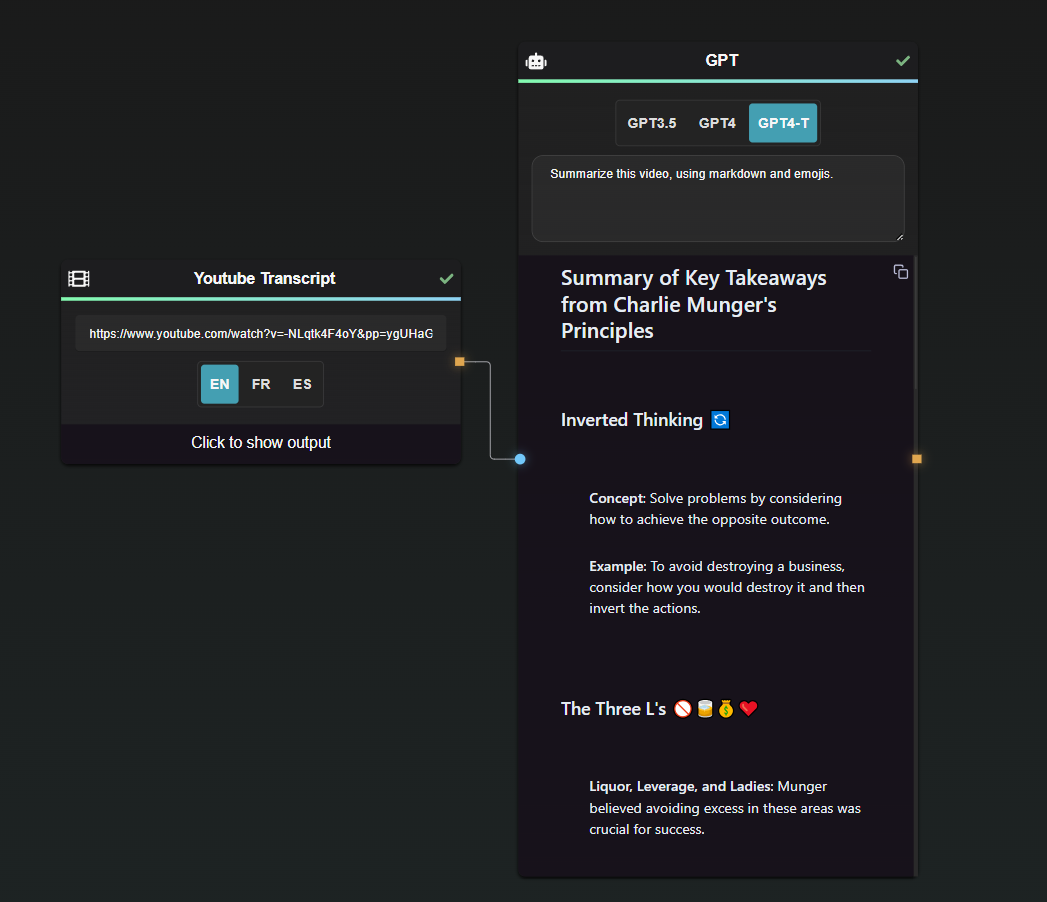Screen dimensions: 1047x902
Task: Click the orange output port of Youtube Transcript
Action: point(459,362)
